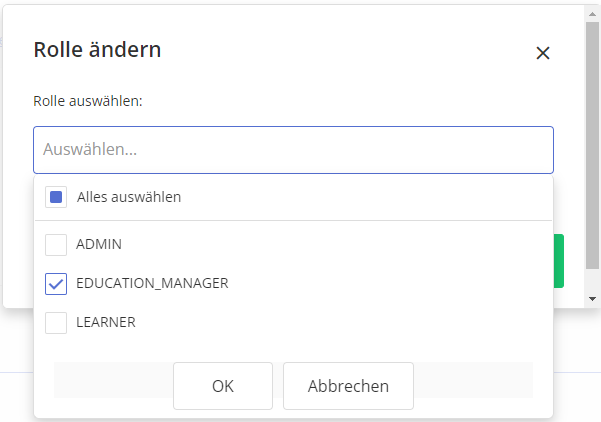Click the partially hidden green button

(x=559, y=261)
